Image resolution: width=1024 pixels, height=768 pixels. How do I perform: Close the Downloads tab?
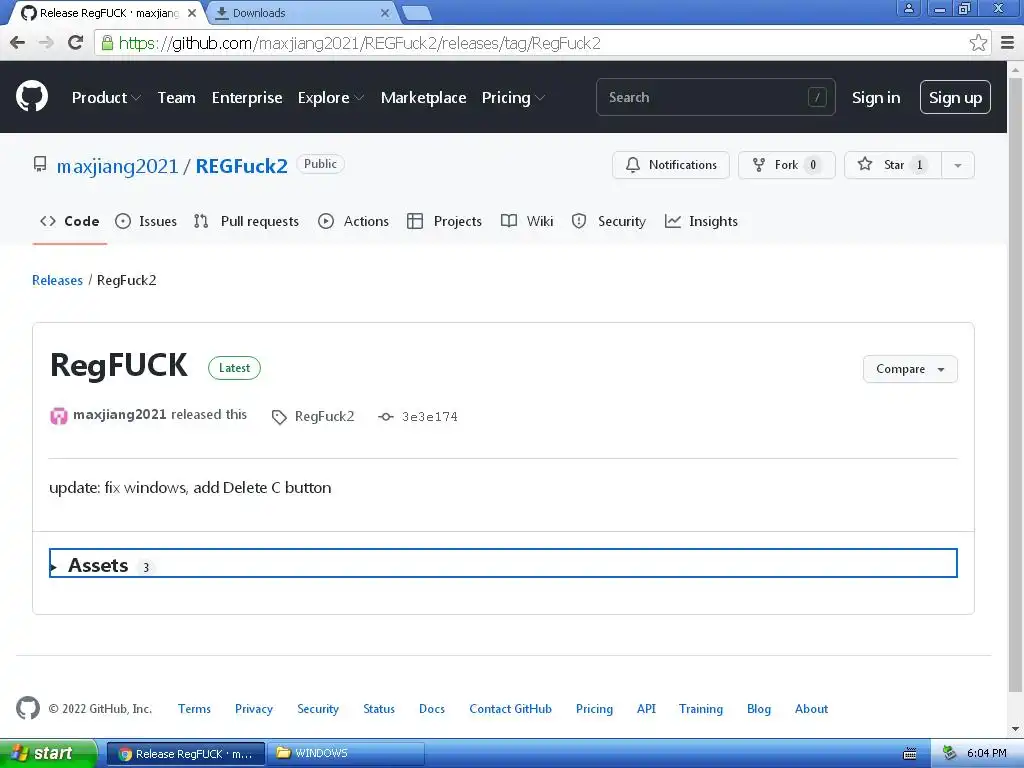click(x=385, y=13)
